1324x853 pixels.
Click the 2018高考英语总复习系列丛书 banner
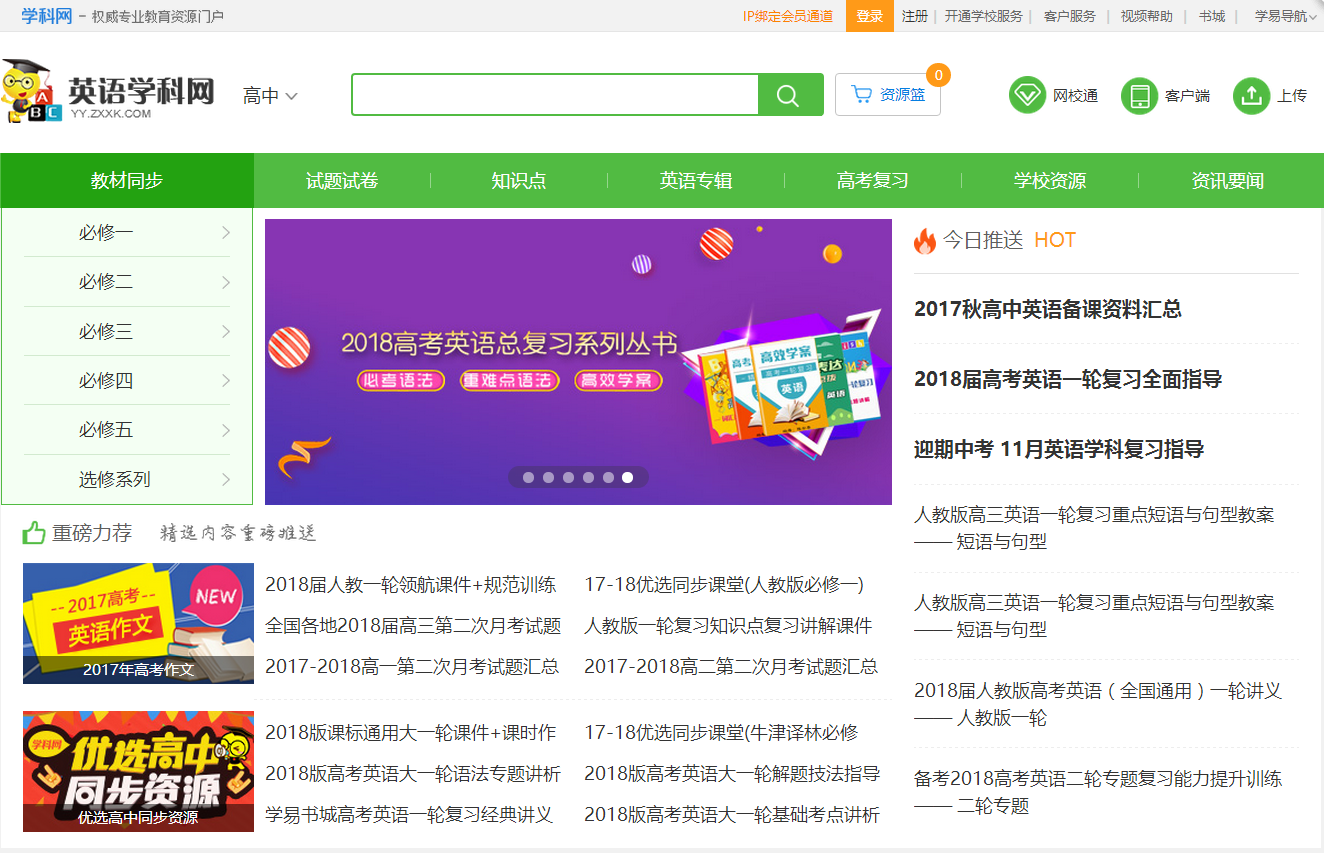pyautogui.click(x=578, y=362)
